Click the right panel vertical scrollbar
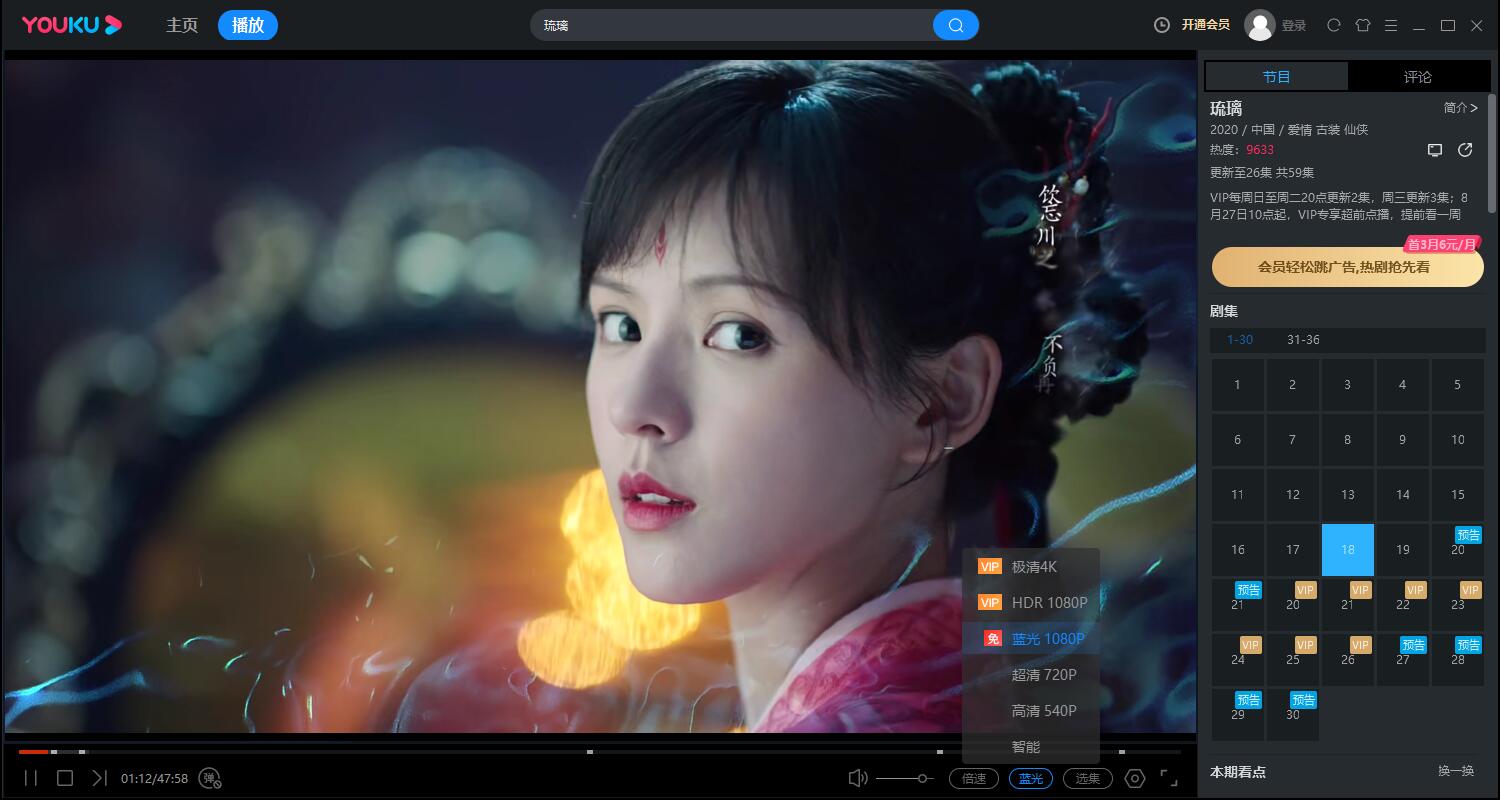The width and height of the screenshot is (1500, 800). coord(1492,153)
